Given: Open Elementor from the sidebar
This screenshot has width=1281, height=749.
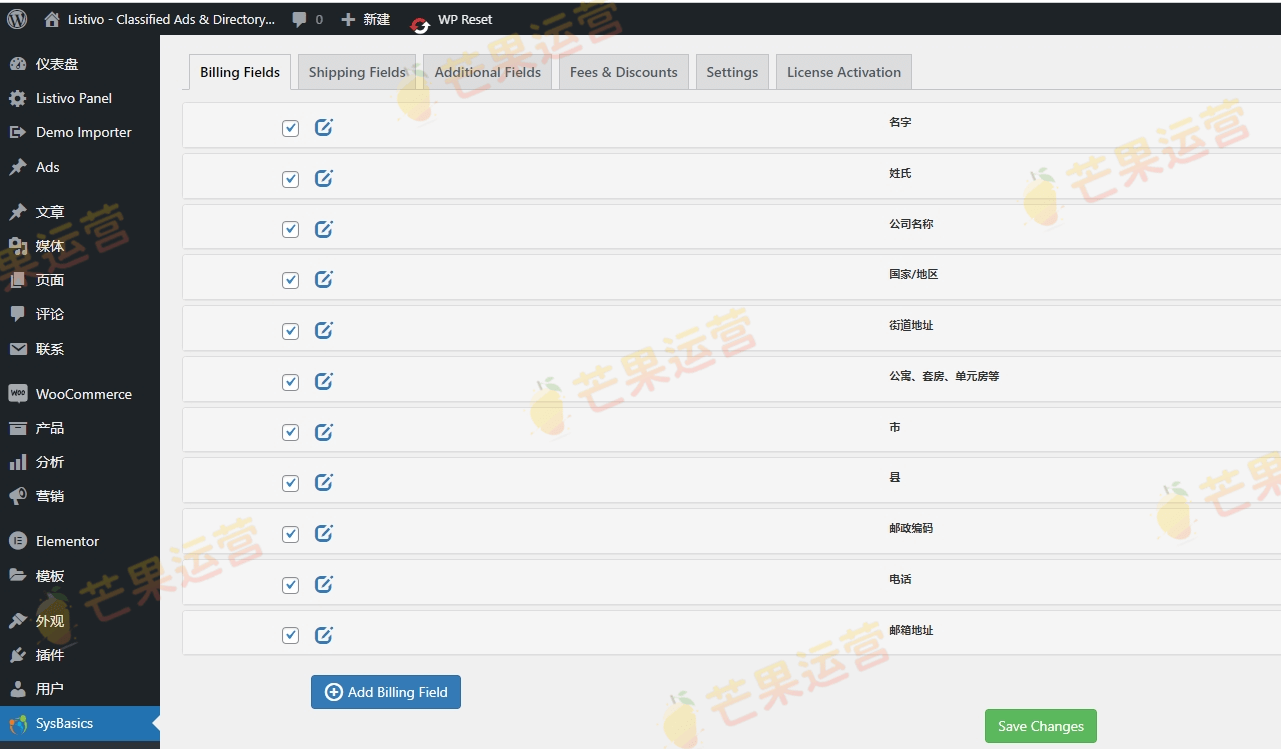Looking at the screenshot, I should pos(66,540).
